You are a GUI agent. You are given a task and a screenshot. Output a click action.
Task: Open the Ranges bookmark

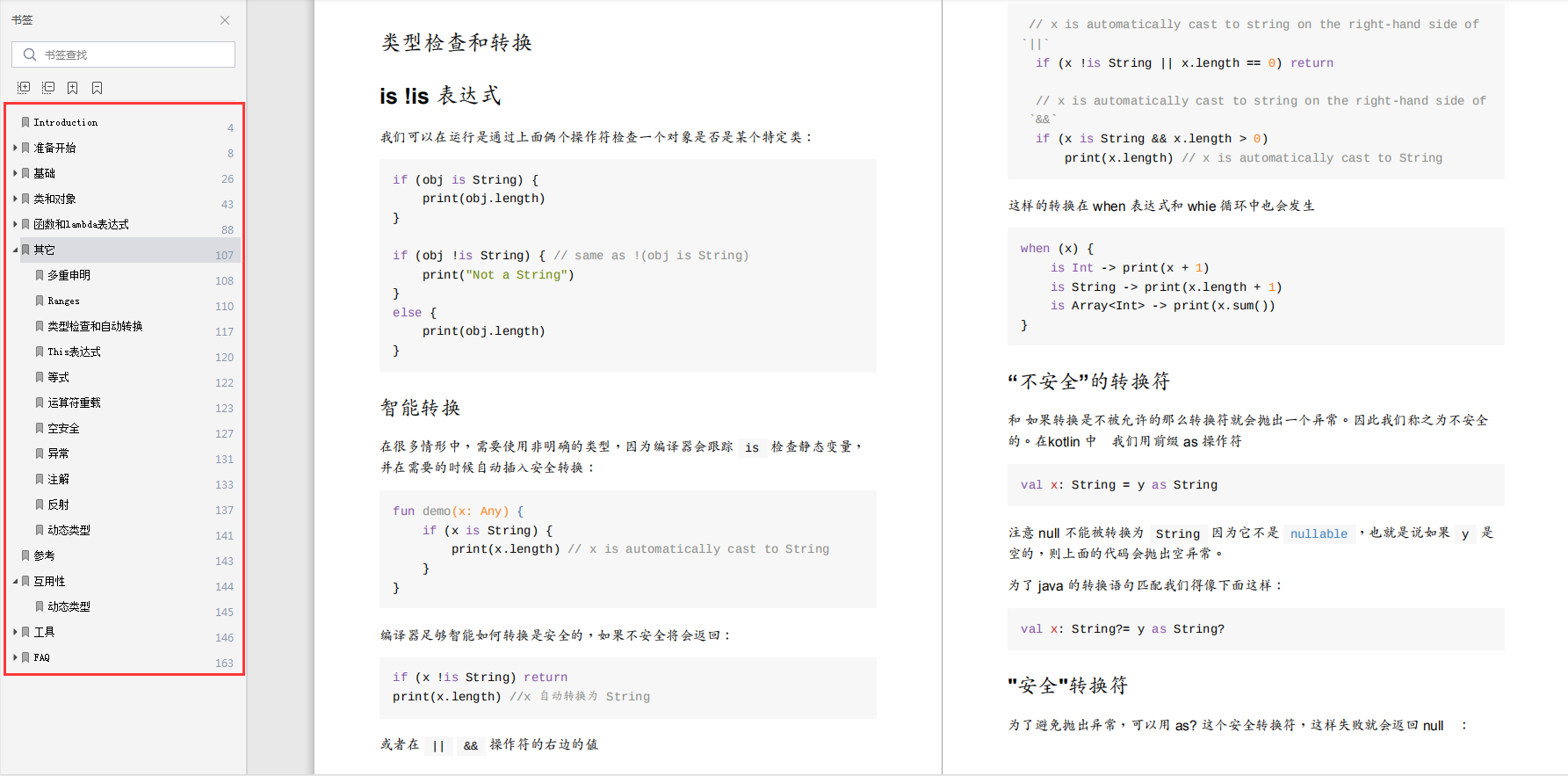coord(63,301)
